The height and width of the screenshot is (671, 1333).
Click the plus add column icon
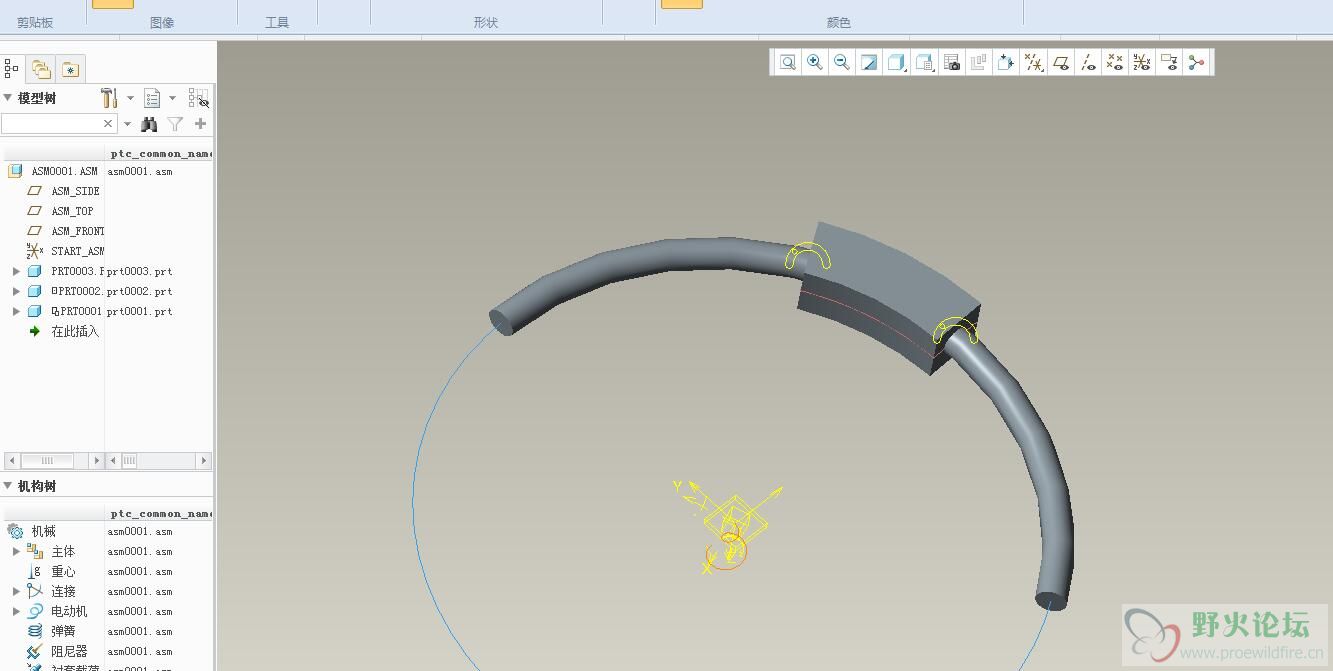pos(200,124)
